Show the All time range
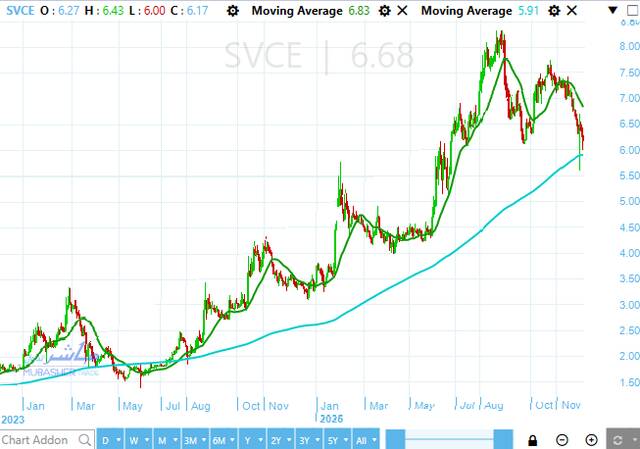640x449 pixels. [364, 440]
